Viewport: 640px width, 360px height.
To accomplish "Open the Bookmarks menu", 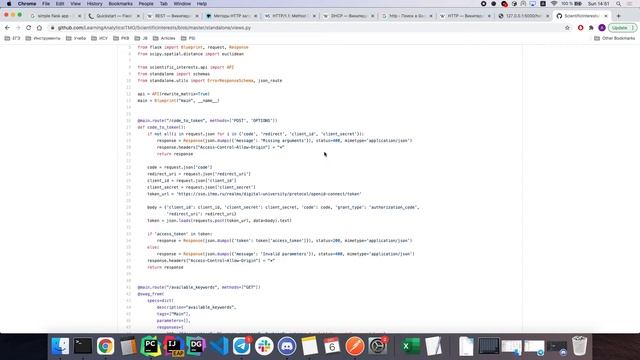I will point(120,4).
